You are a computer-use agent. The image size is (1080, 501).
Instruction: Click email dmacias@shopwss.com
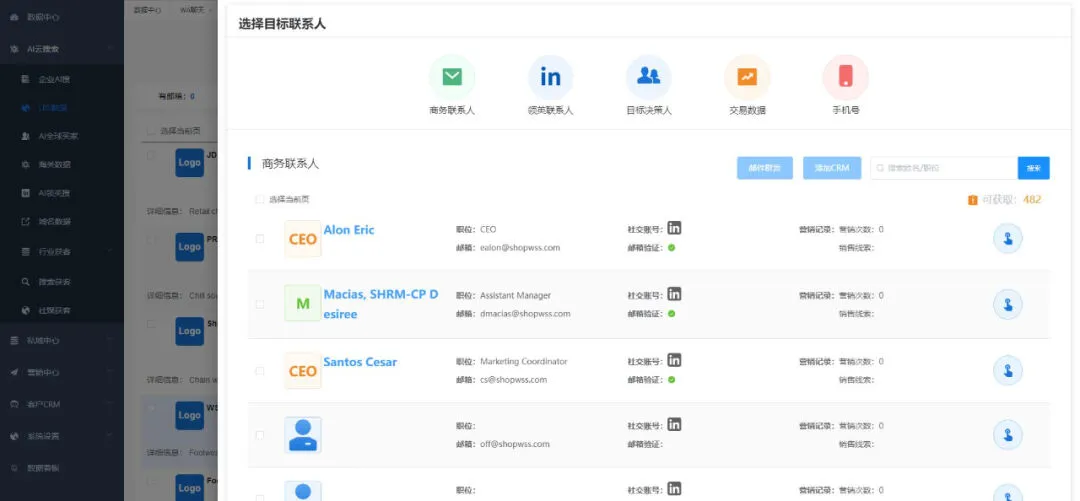point(526,314)
